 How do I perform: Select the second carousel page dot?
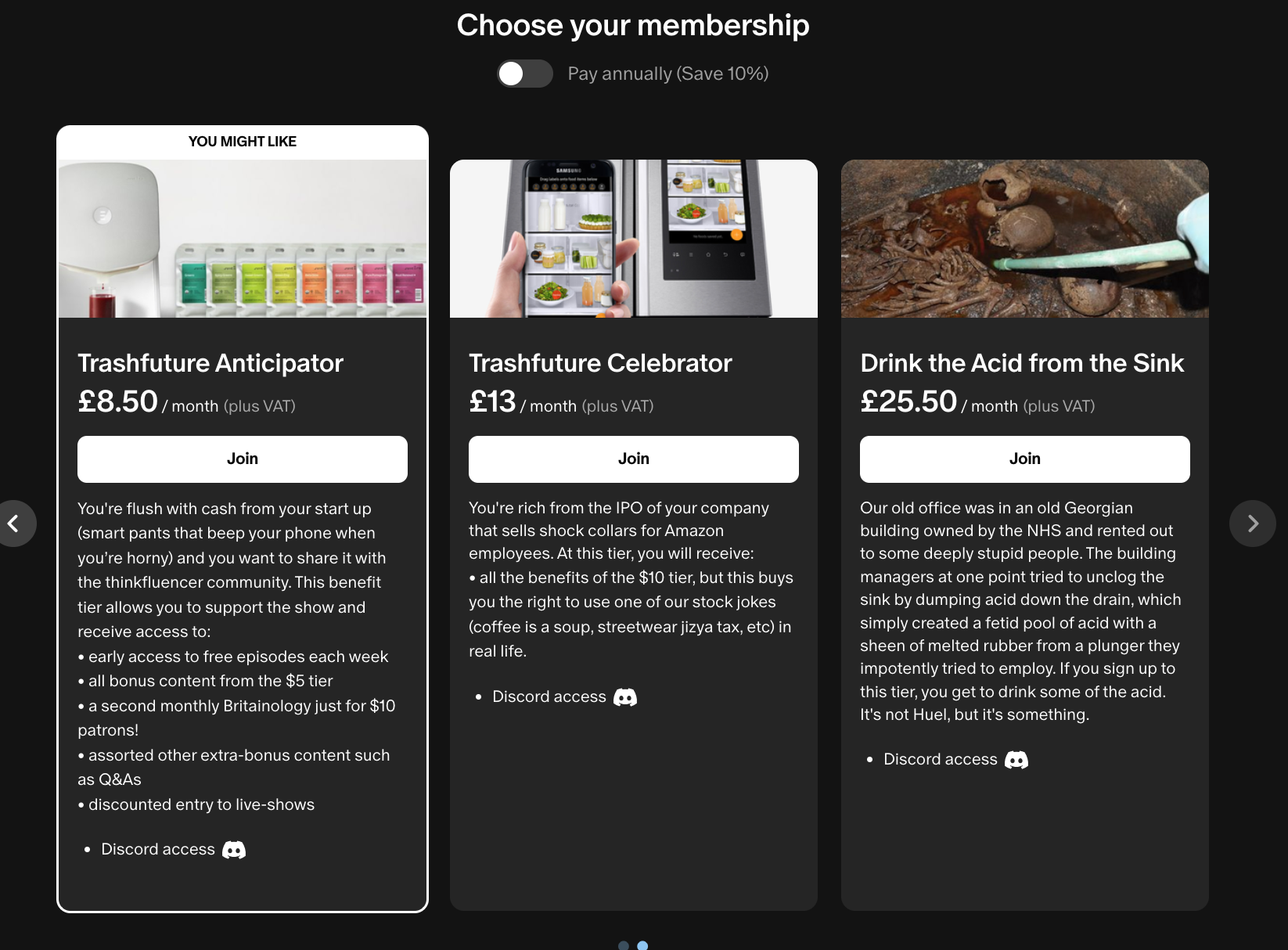point(642,945)
